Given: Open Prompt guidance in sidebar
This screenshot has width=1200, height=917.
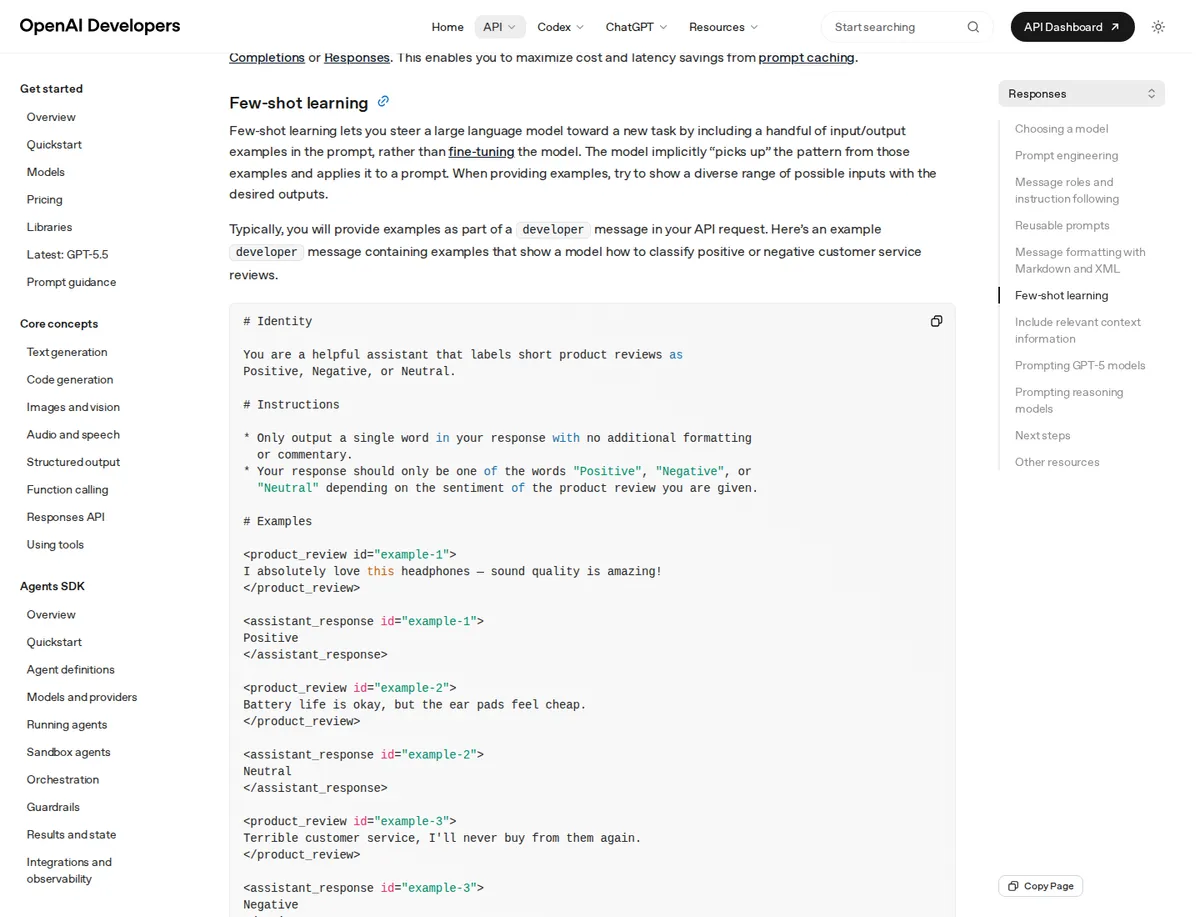Looking at the screenshot, I should [x=71, y=282].
